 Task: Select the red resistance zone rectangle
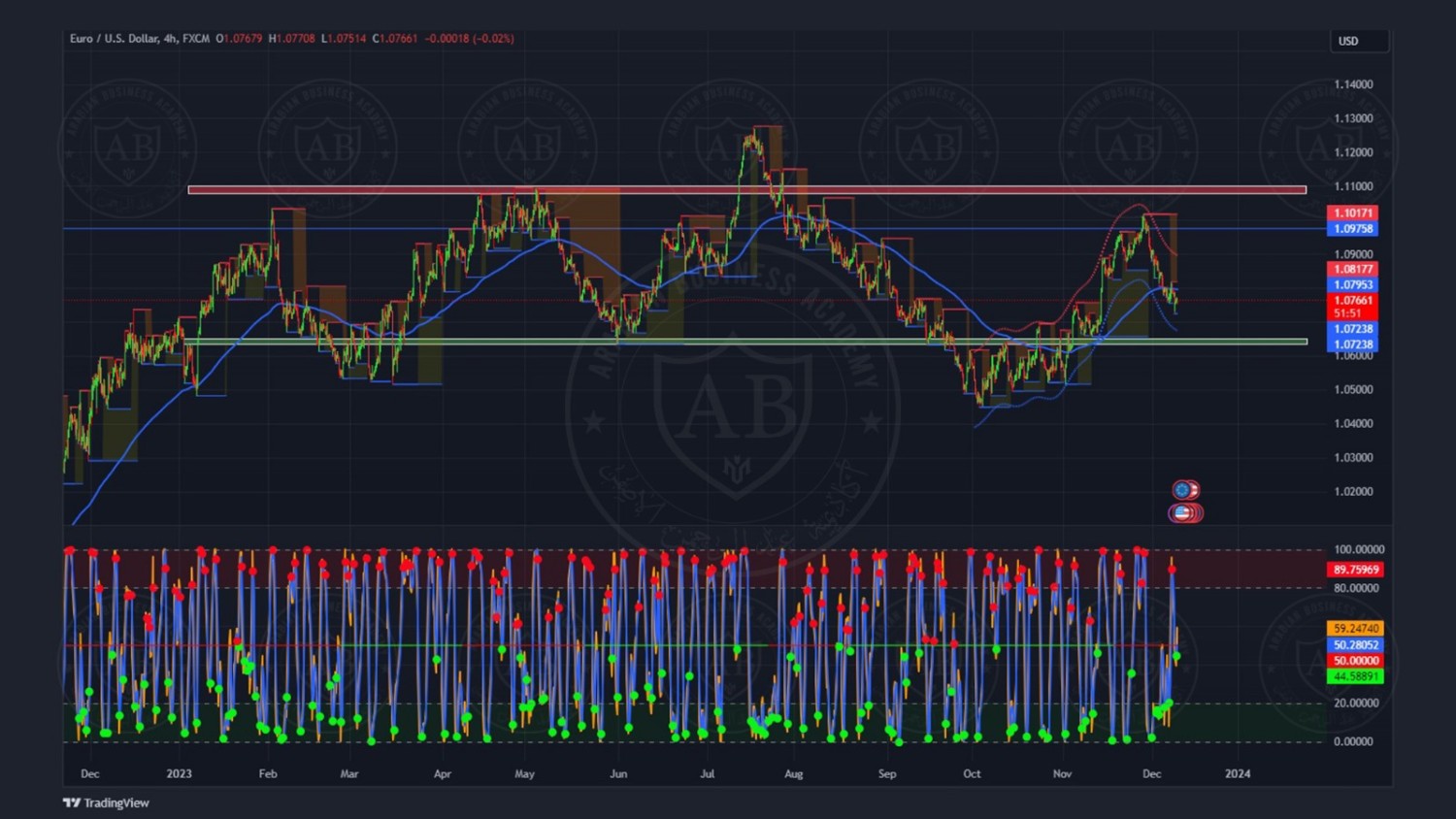[747, 190]
